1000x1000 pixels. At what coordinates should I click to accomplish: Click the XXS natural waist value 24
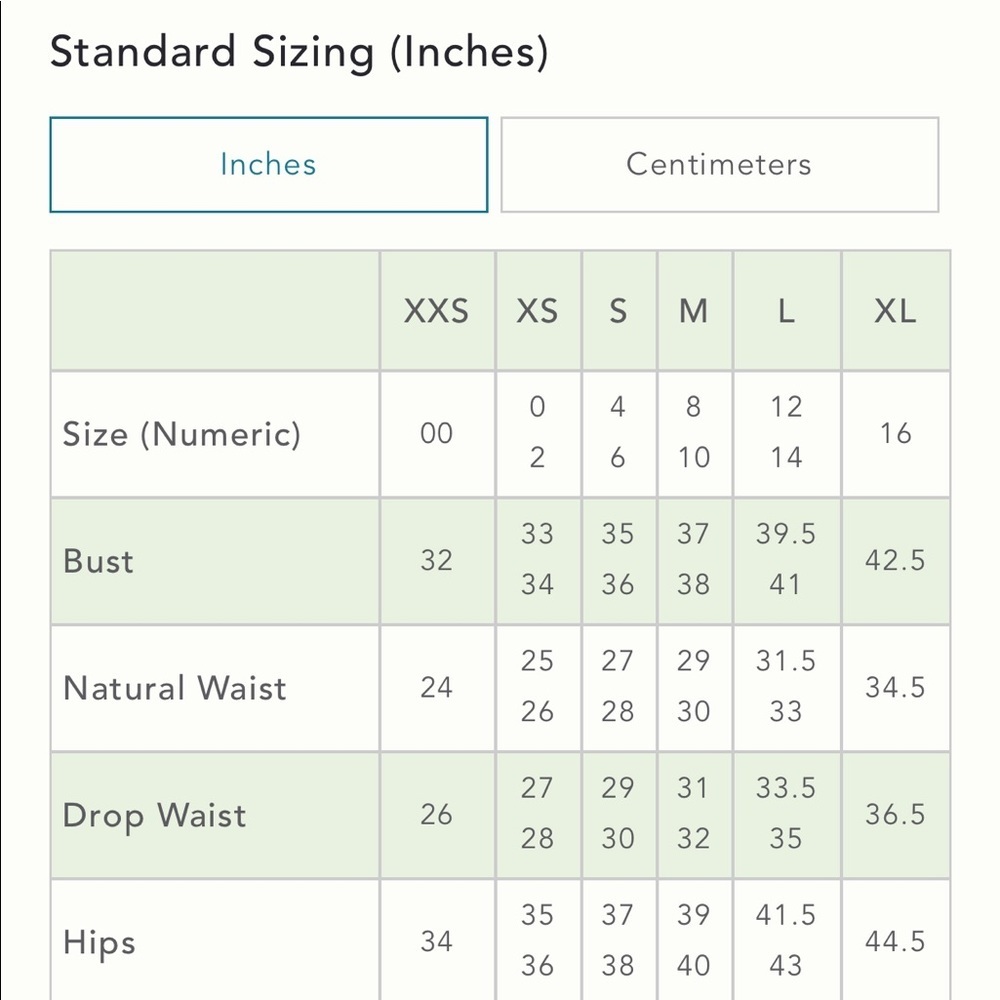pos(436,687)
